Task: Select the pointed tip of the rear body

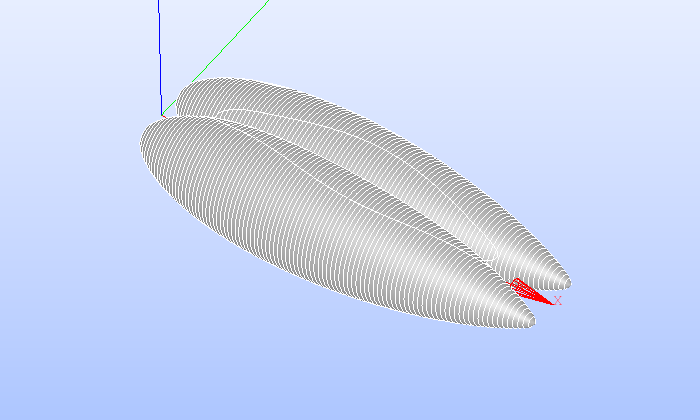Action: 567,282
